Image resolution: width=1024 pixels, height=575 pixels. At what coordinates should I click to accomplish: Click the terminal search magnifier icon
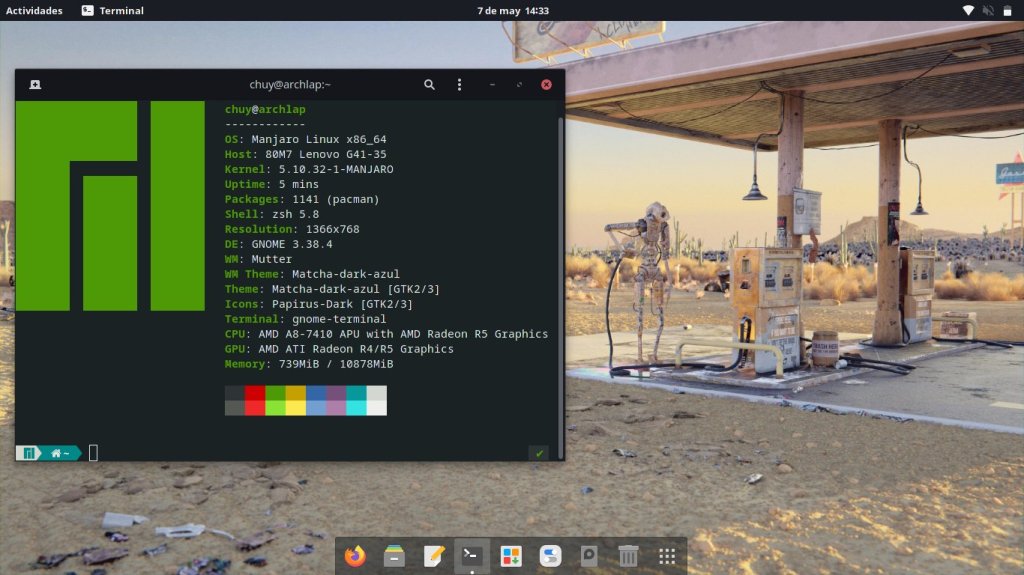click(429, 85)
